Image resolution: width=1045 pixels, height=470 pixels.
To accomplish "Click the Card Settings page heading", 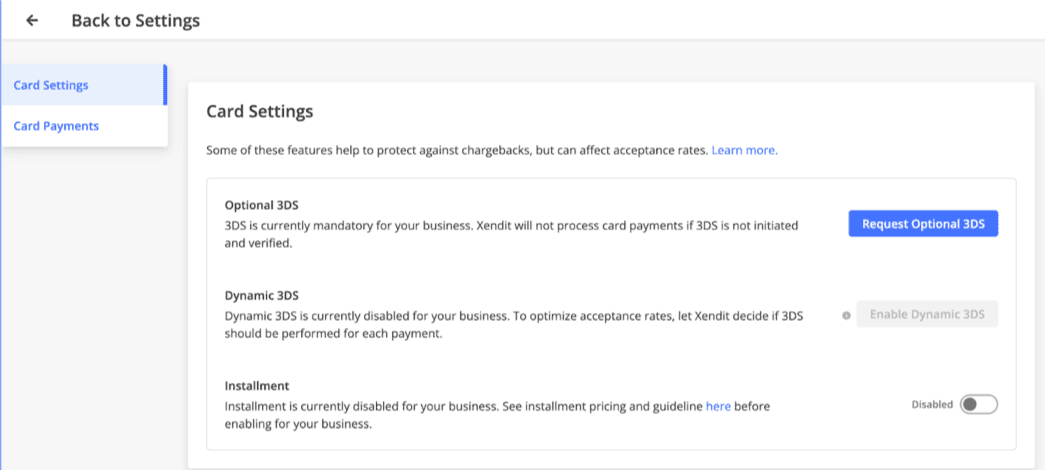I will point(259,111).
